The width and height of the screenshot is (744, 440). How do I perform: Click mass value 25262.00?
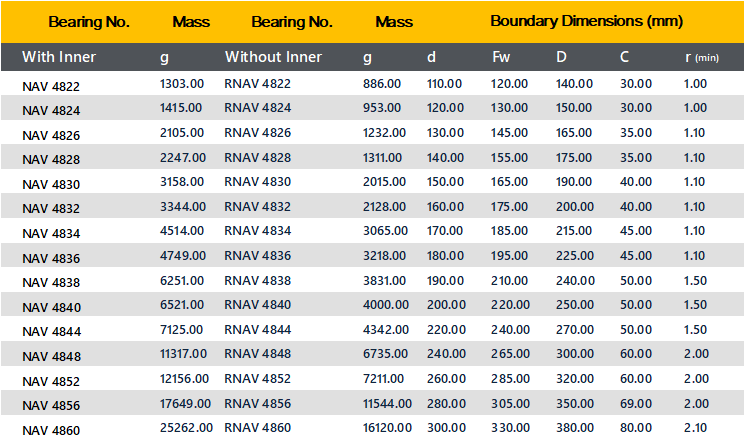pyautogui.click(x=185, y=427)
